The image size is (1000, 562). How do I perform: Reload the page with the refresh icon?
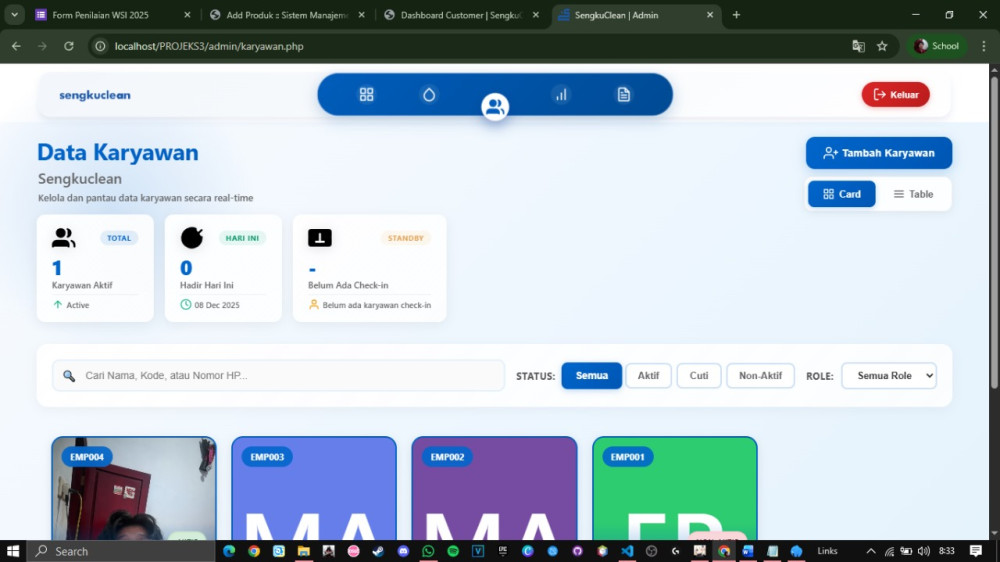coord(69,46)
